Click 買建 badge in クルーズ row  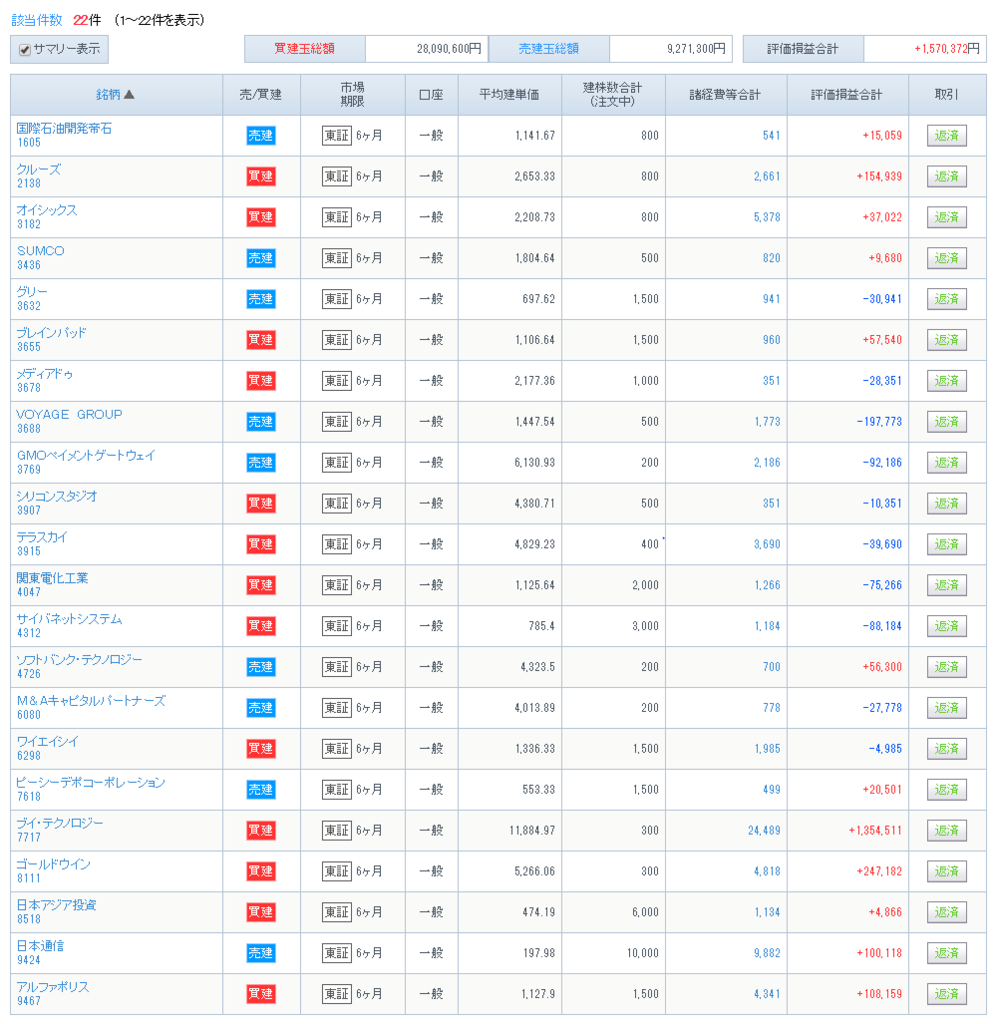[261, 176]
